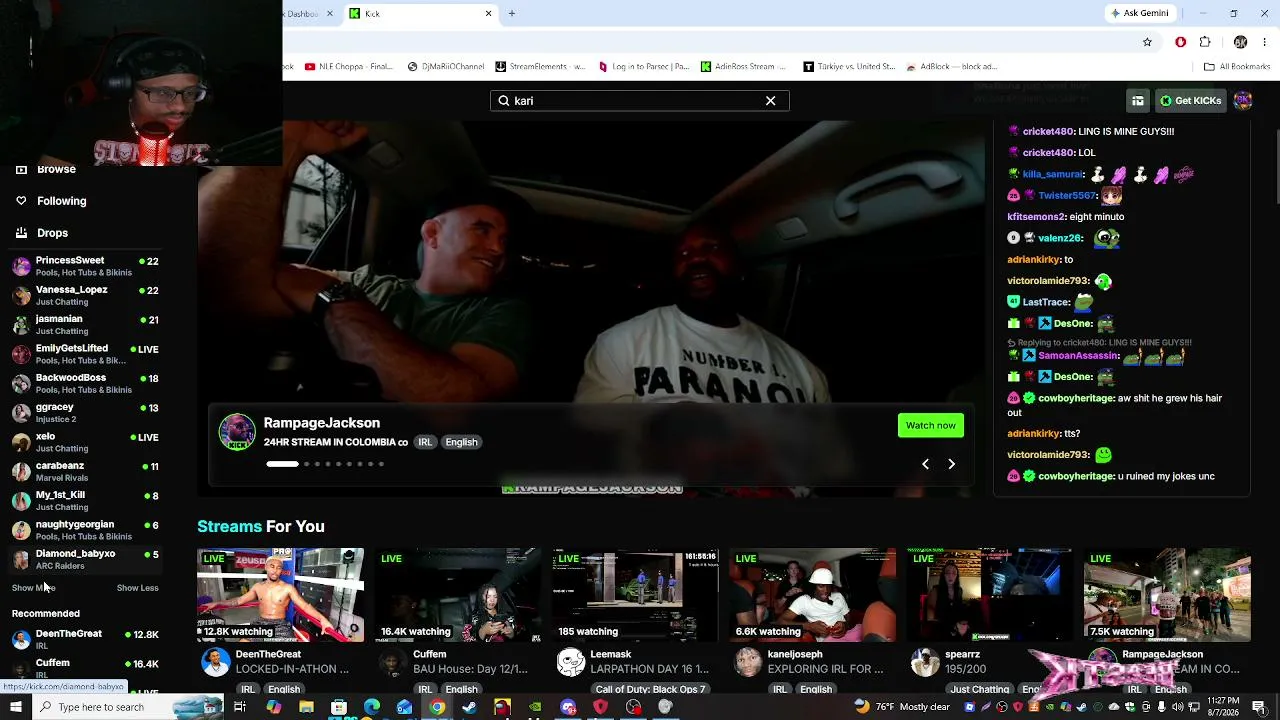Click kaneljoseph channel avatar under streams
Screen dimensions: 1280x720
coord(748,662)
